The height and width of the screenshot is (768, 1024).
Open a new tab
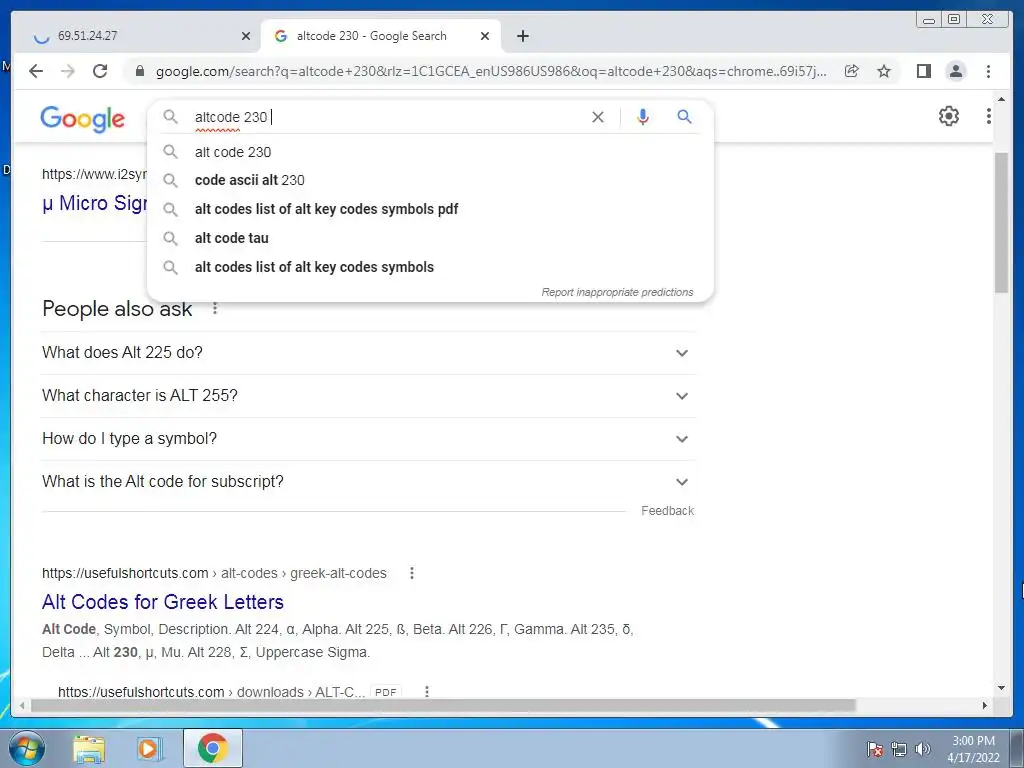pyautogui.click(x=522, y=36)
